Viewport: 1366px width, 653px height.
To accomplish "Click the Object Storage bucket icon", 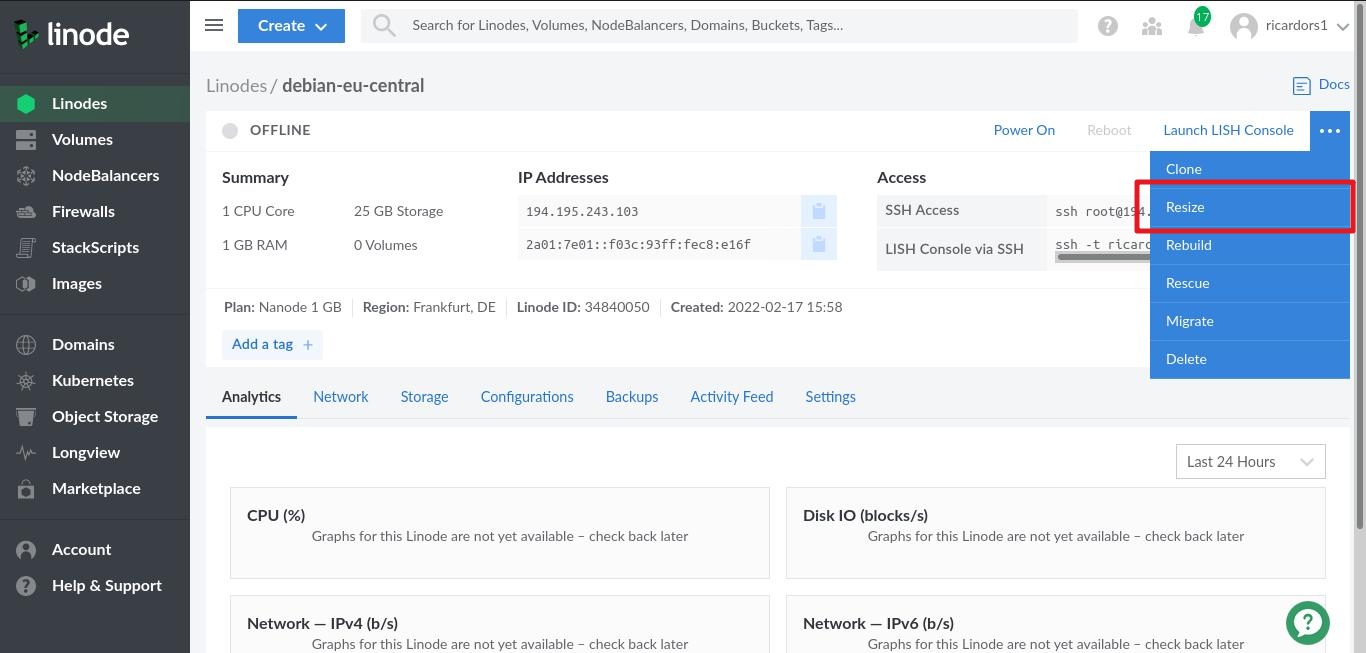I will 26,417.
